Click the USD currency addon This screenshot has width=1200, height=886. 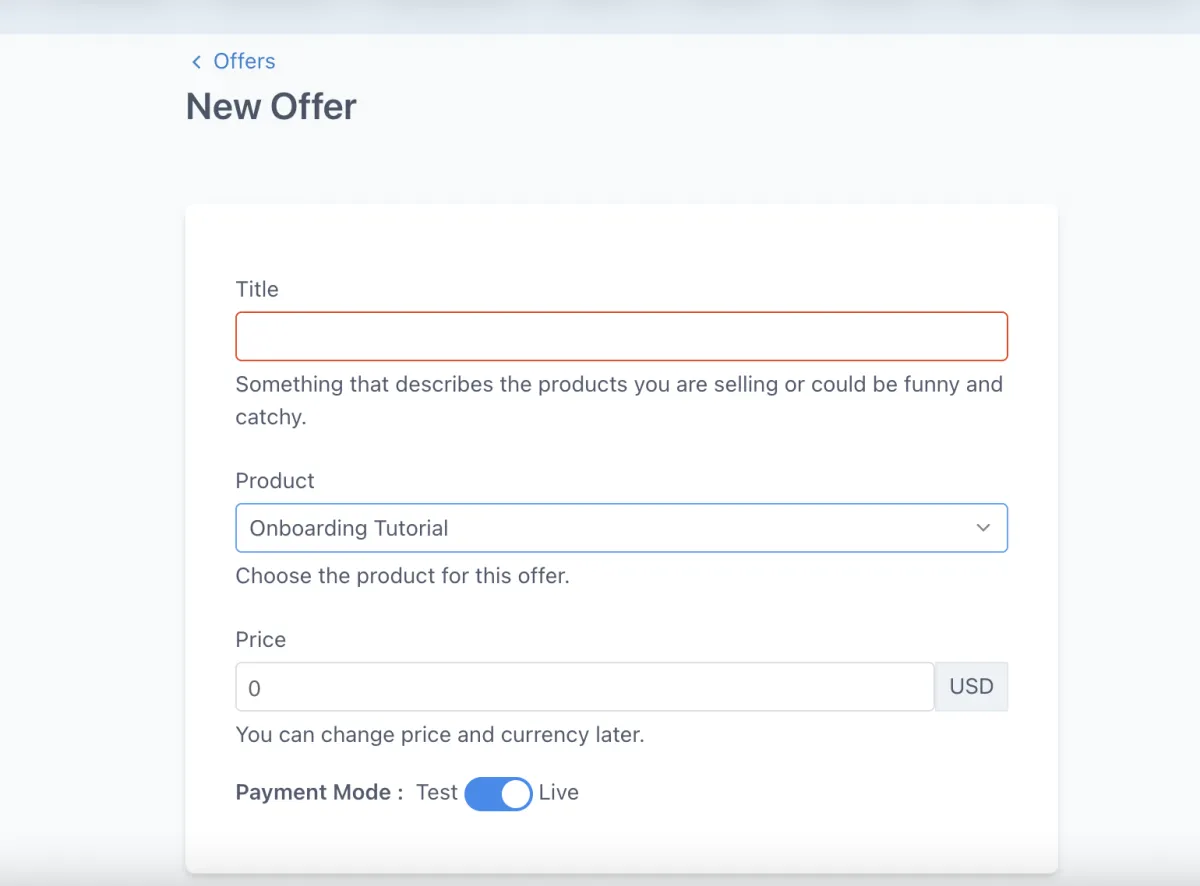click(x=971, y=687)
